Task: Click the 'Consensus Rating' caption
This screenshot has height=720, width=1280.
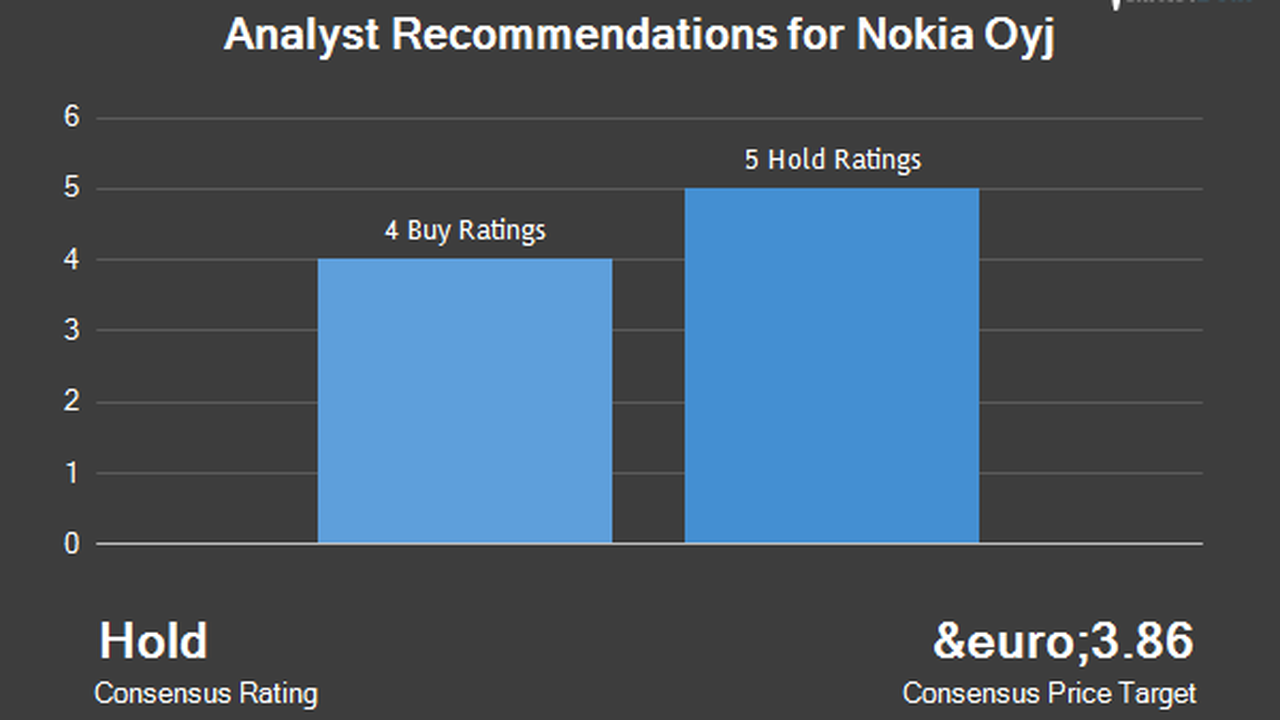Action: pos(206,693)
